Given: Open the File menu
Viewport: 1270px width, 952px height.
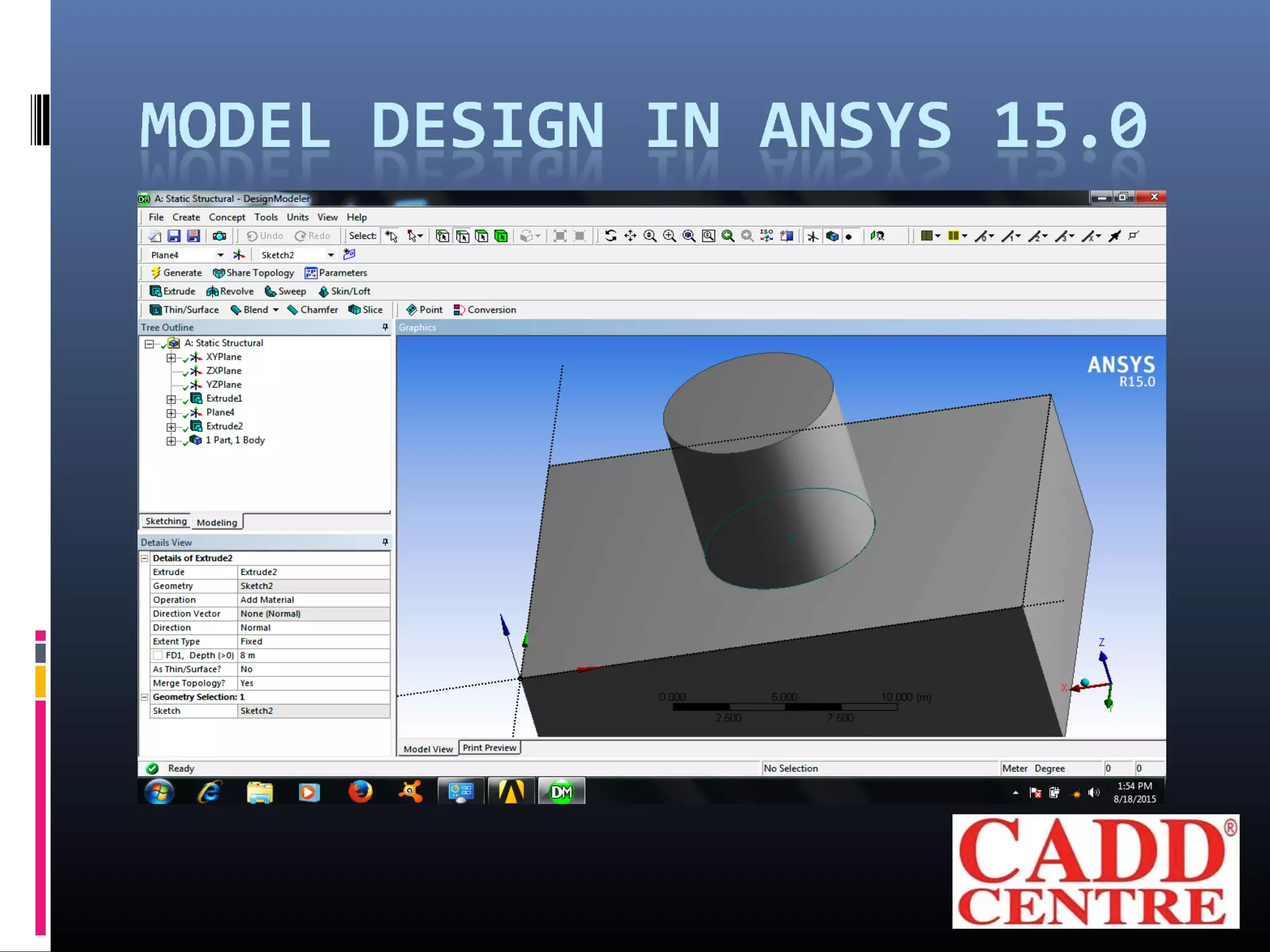Looking at the screenshot, I should coord(156,217).
